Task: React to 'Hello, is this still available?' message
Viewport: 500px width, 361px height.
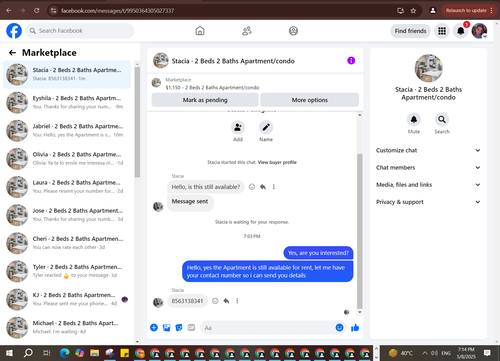Action: click(252, 187)
